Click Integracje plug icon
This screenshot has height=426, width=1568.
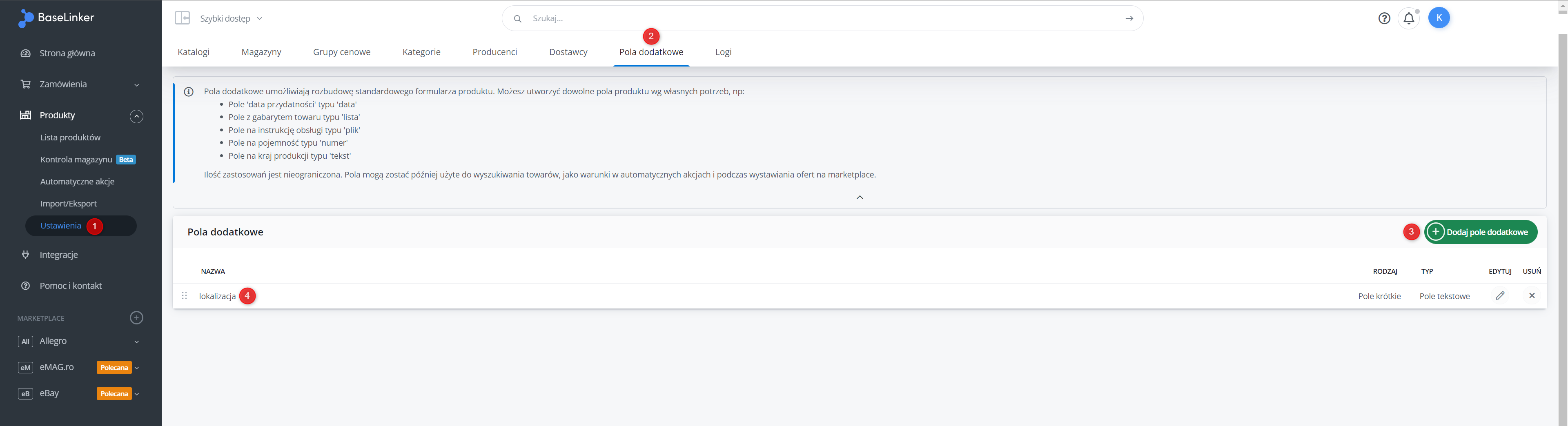pos(26,255)
